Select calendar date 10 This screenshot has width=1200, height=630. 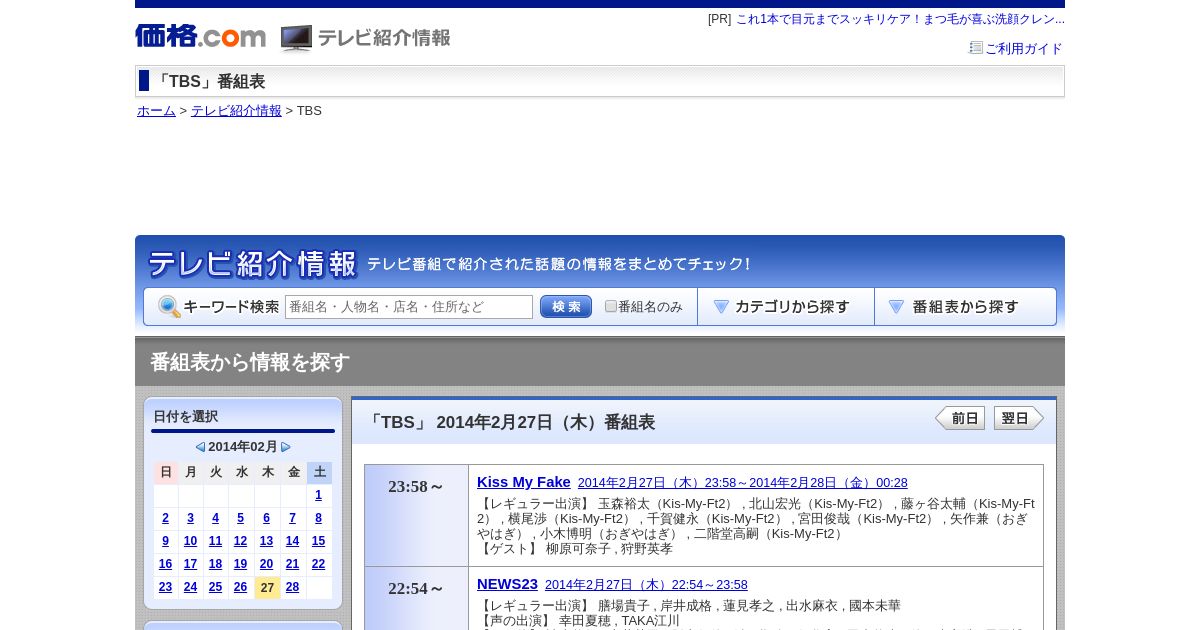pos(190,541)
